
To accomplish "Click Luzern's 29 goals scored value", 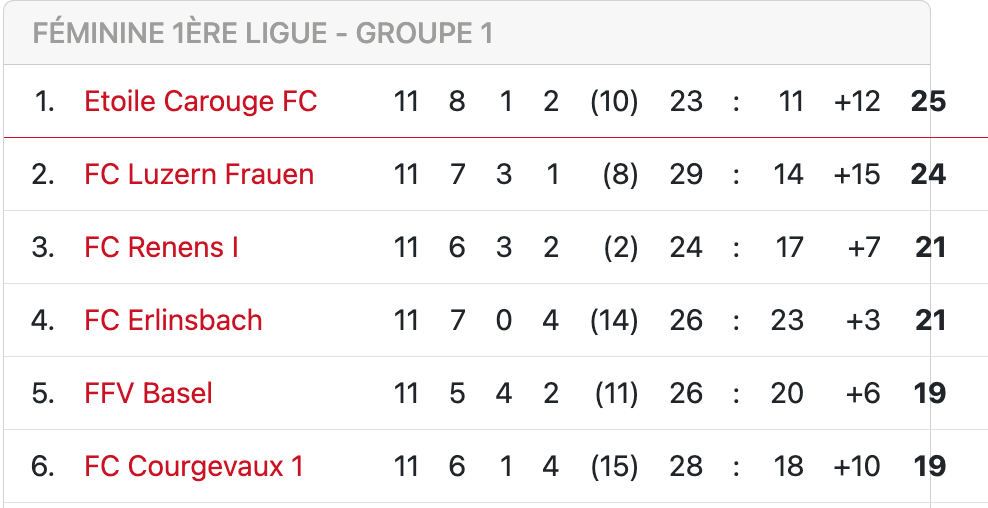I will (686, 174).
